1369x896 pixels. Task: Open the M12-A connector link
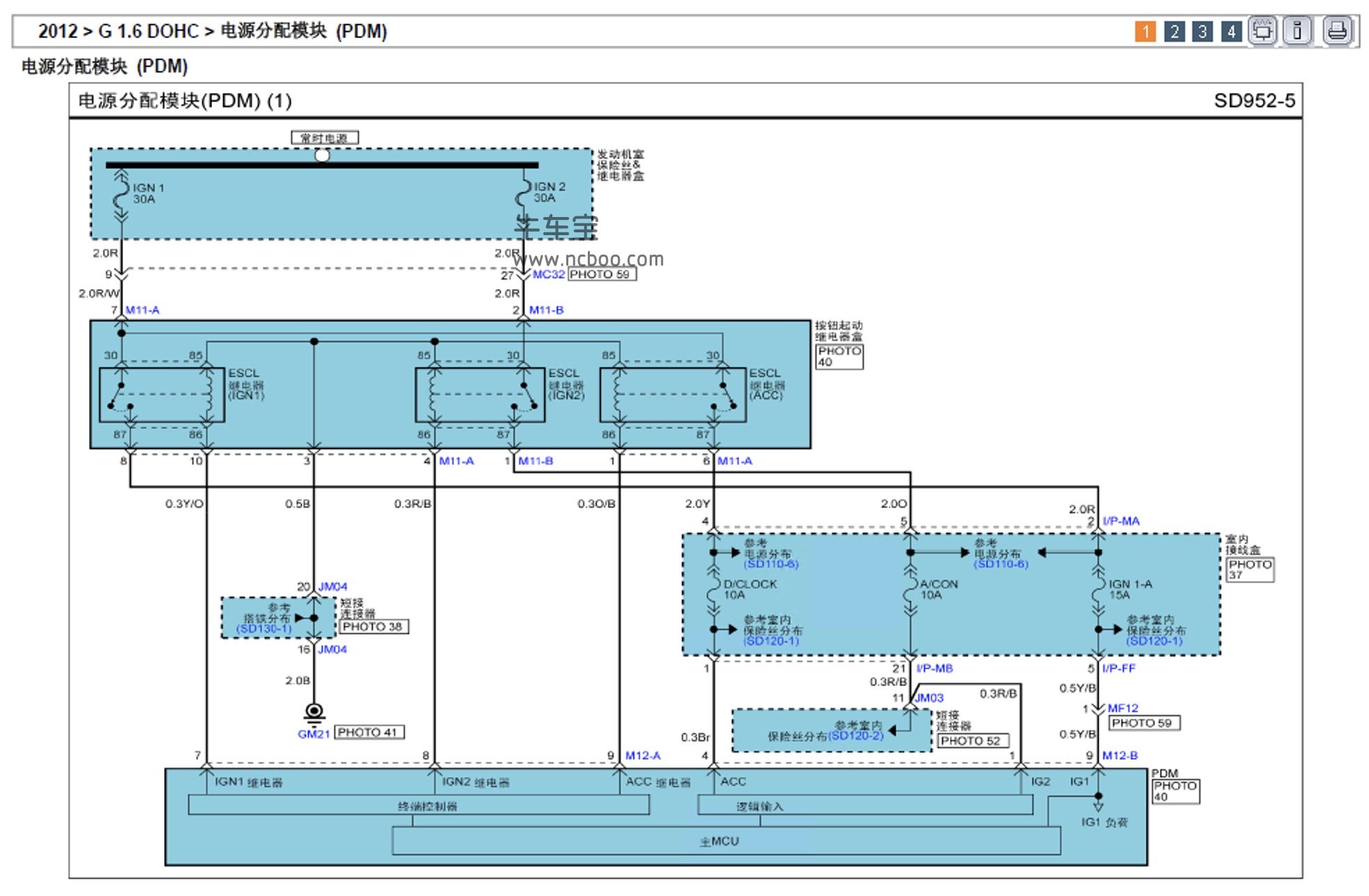pyautogui.click(x=643, y=755)
